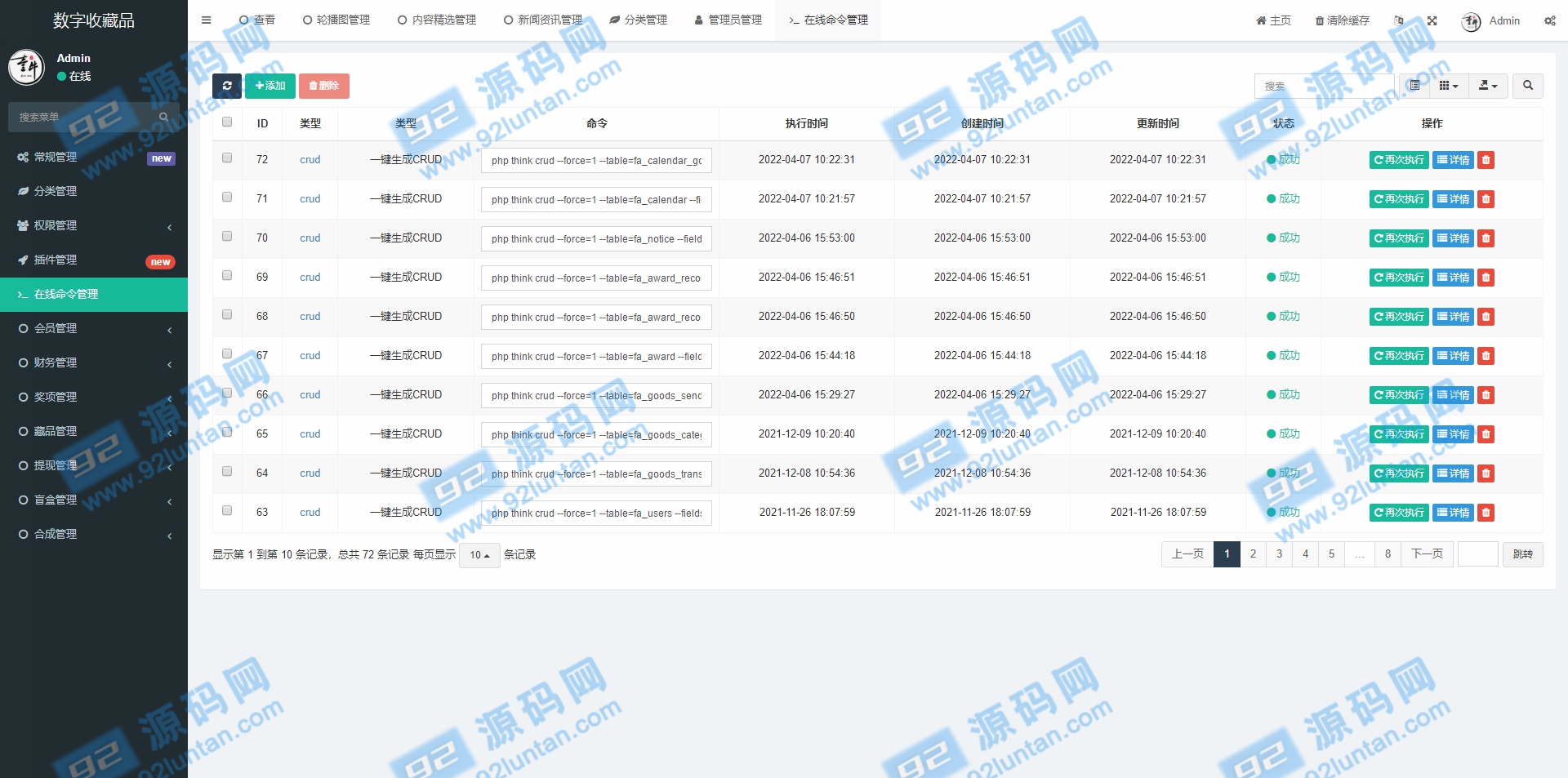Image resolution: width=1568 pixels, height=778 pixels.
Task: Delete row 72 with red trash icon
Action: [x=1486, y=160]
